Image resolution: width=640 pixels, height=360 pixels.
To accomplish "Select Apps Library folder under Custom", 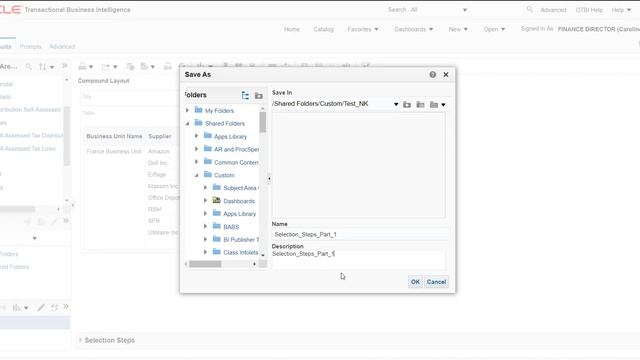I will click(x=239, y=214).
